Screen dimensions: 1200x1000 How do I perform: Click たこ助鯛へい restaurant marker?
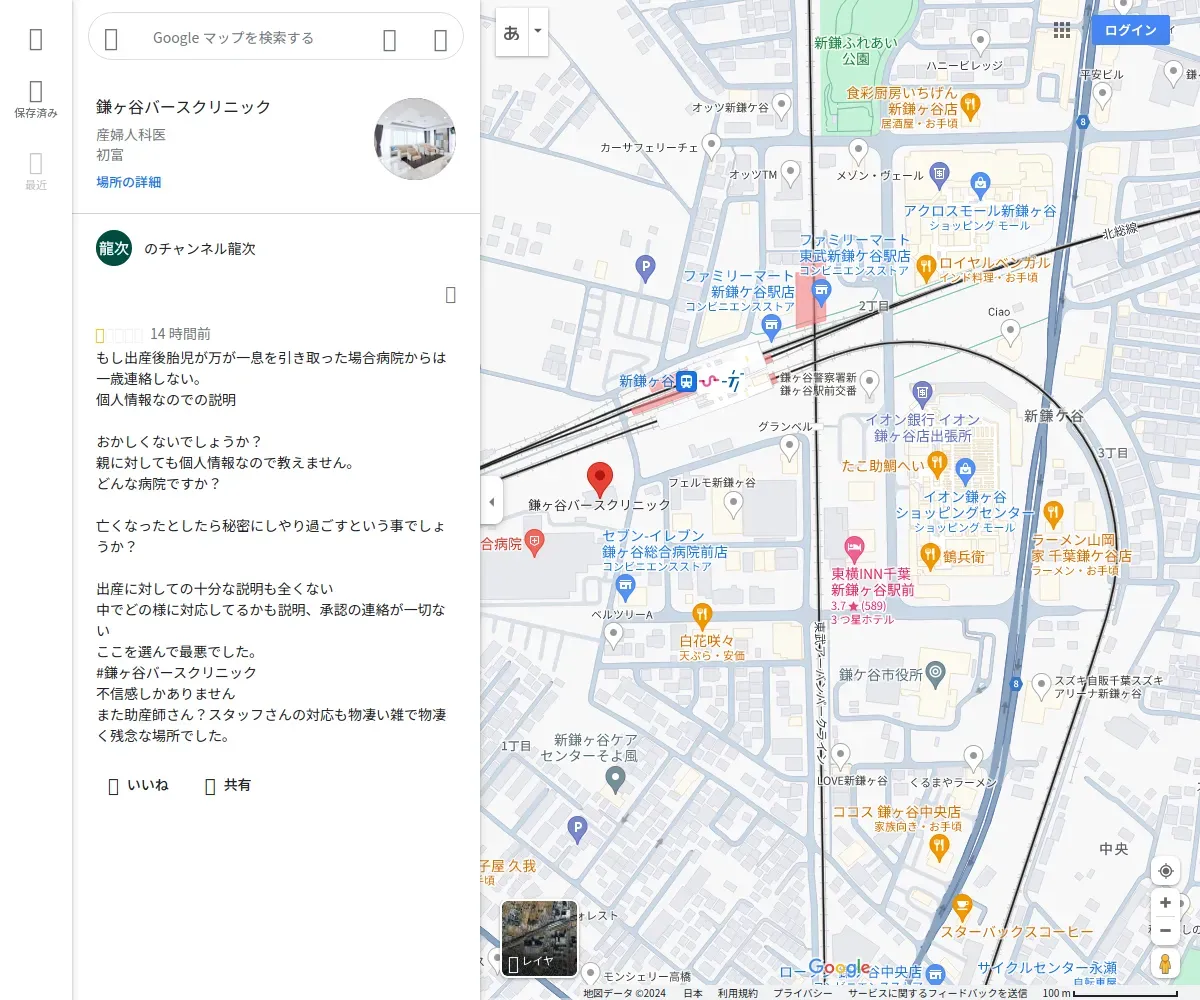click(x=937, y=462)
